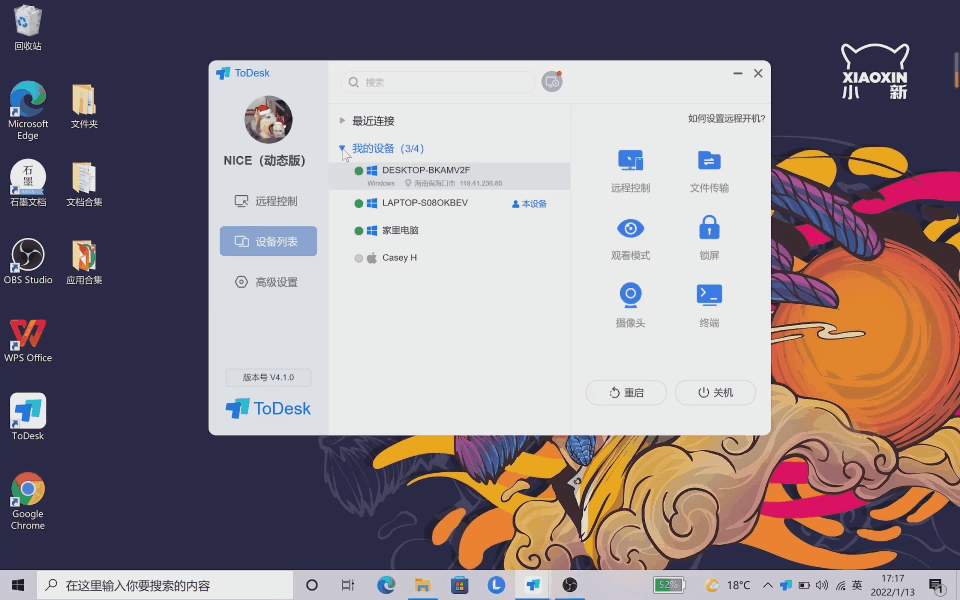Select device LAPTOP-S08OKBEV in the list

425,203
